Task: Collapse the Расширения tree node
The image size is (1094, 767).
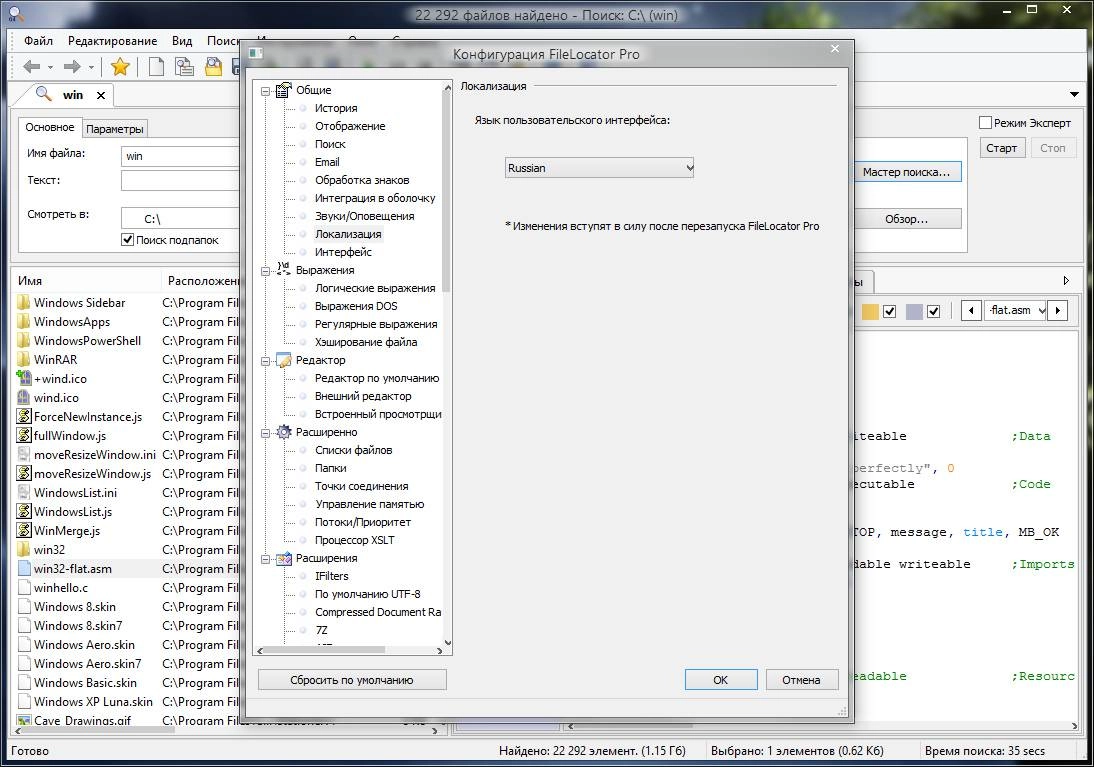Action: point(265,559)
